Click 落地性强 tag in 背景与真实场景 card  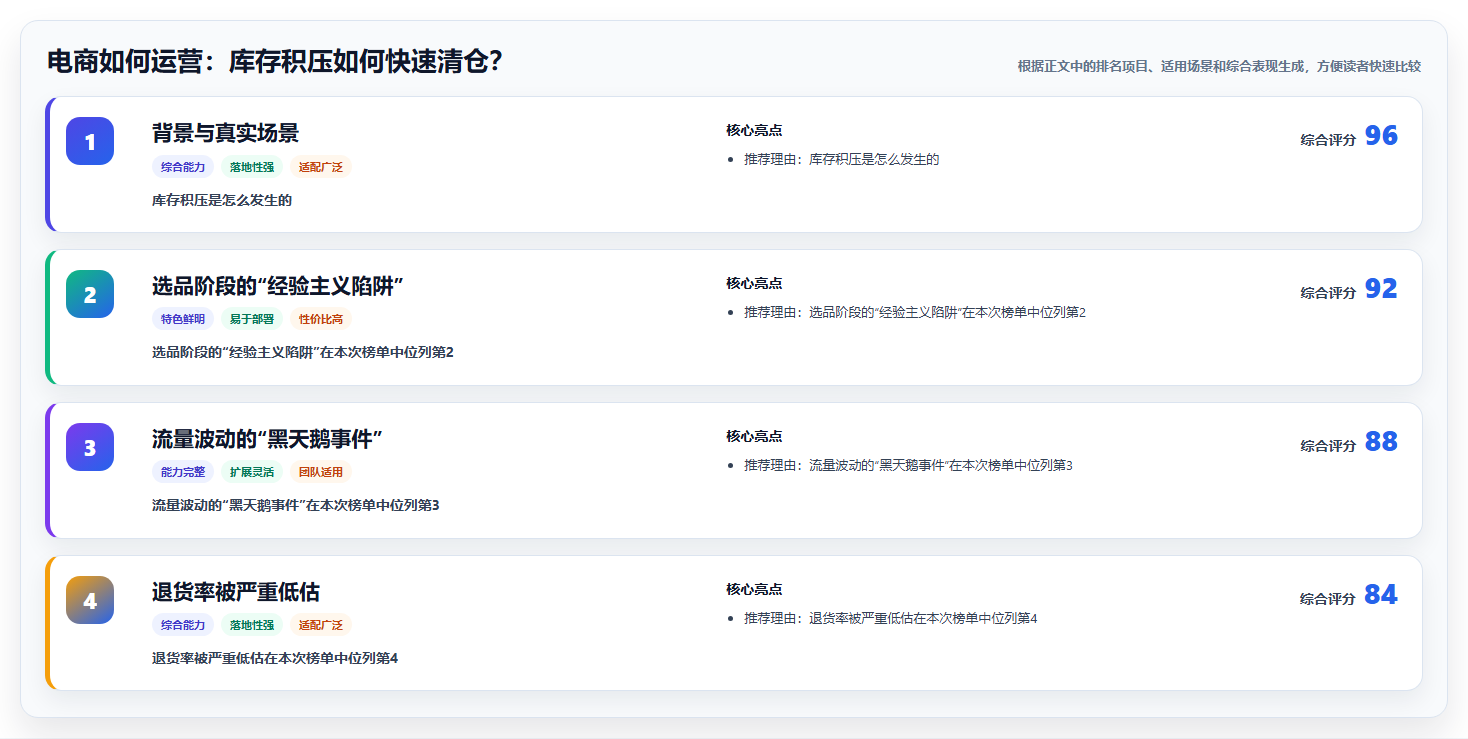point(252,167)
